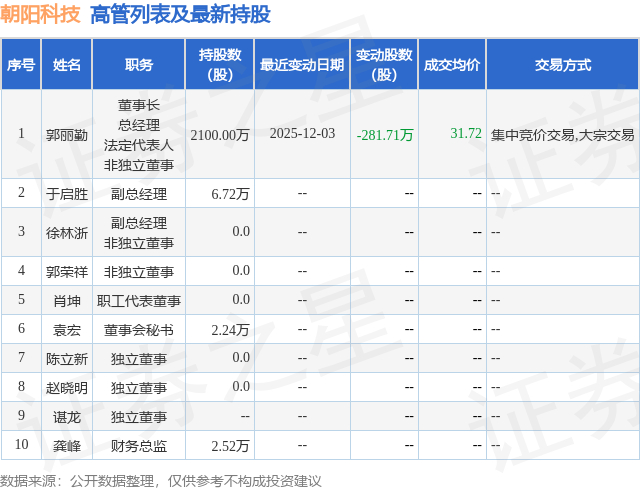Click the 职工代表董事 position cell
Viewport: 640px width, 490px height.
139,301
